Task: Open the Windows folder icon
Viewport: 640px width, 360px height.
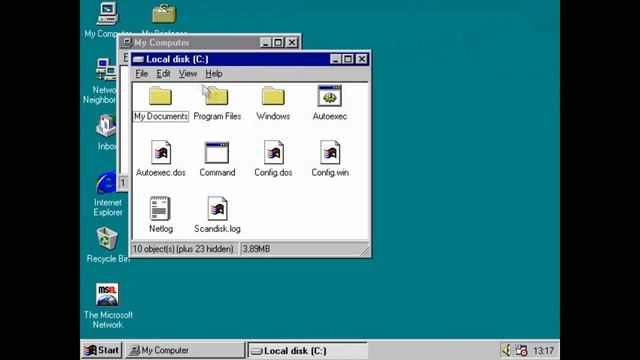Action: (273, 96)
